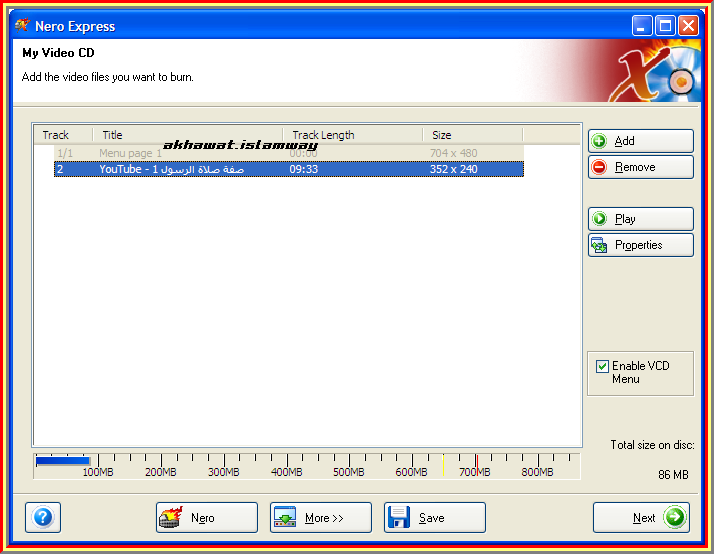This screenshot has width=714, height=554.
Task: Select the Menu page 1 row
Action: (289, 153)
